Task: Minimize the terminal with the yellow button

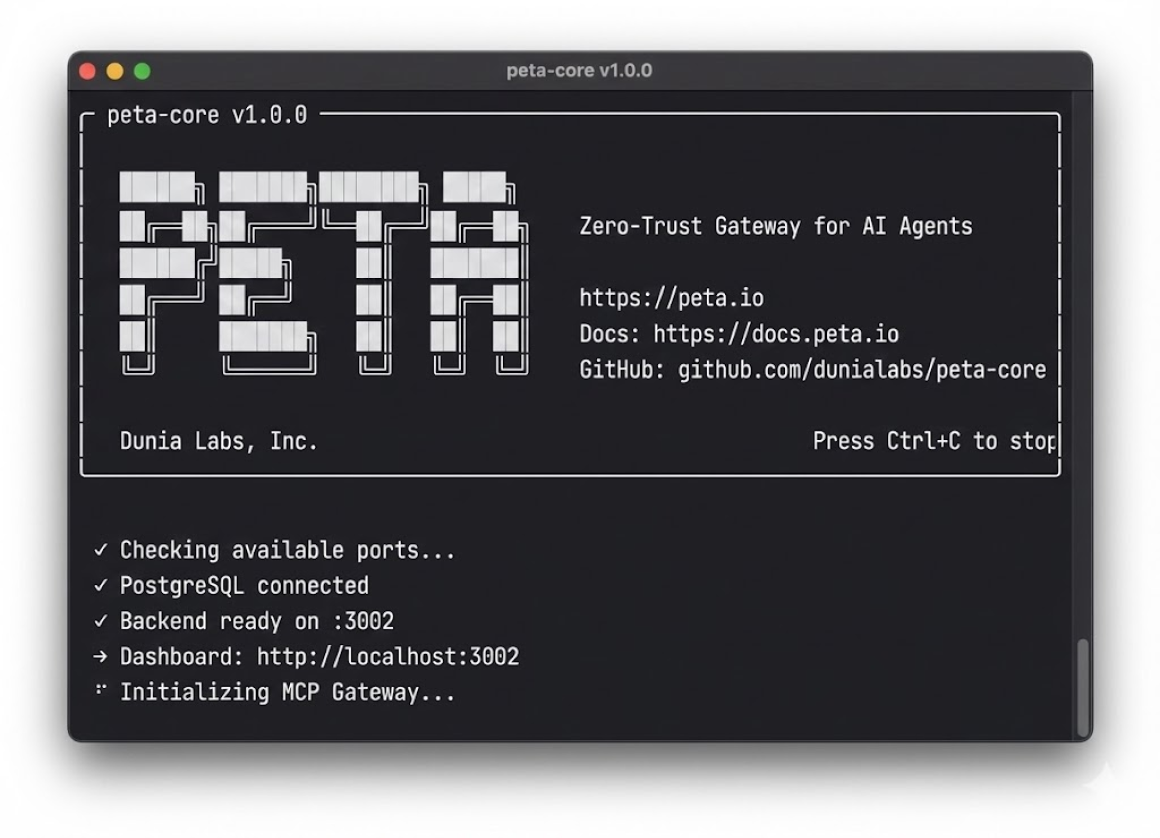Action: (x=114, y=71)
